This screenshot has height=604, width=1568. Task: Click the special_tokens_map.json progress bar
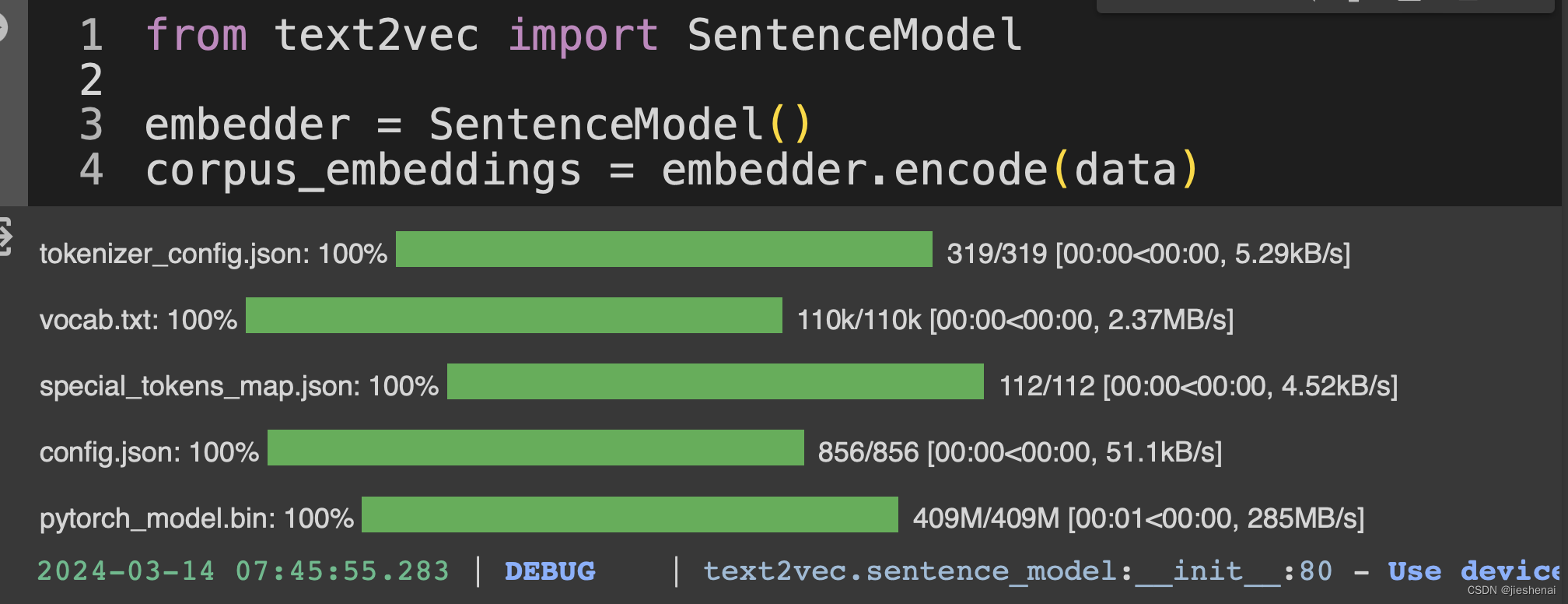pyautogui.click(x=716, y=381)
